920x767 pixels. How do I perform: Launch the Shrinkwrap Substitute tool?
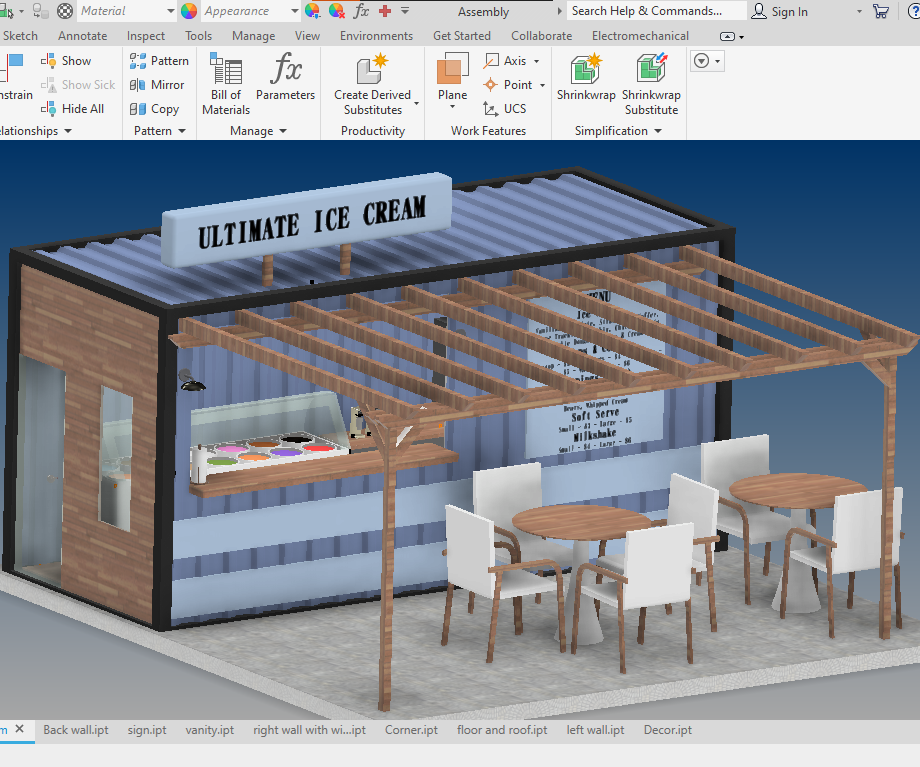(651, 84)
